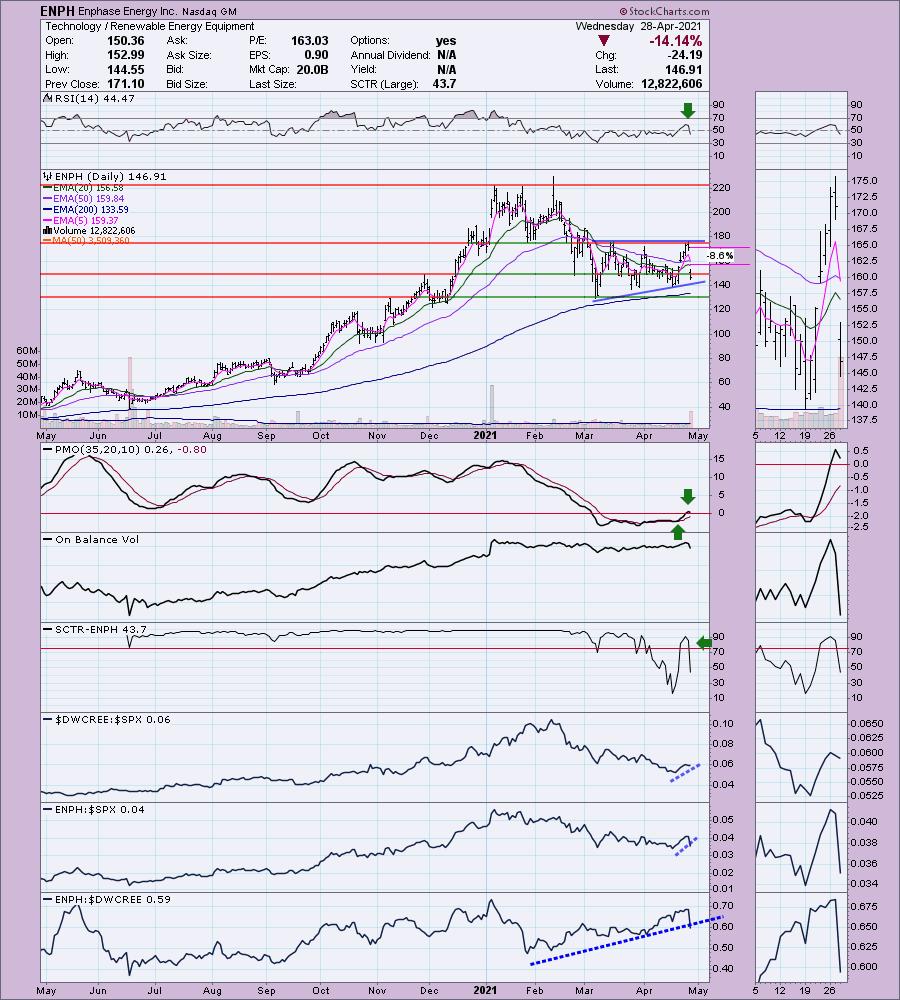Click the ENPH (Daily) 146.91 price legend
The height and width of the screenshot is (1000, 900).
click(110, 177)
